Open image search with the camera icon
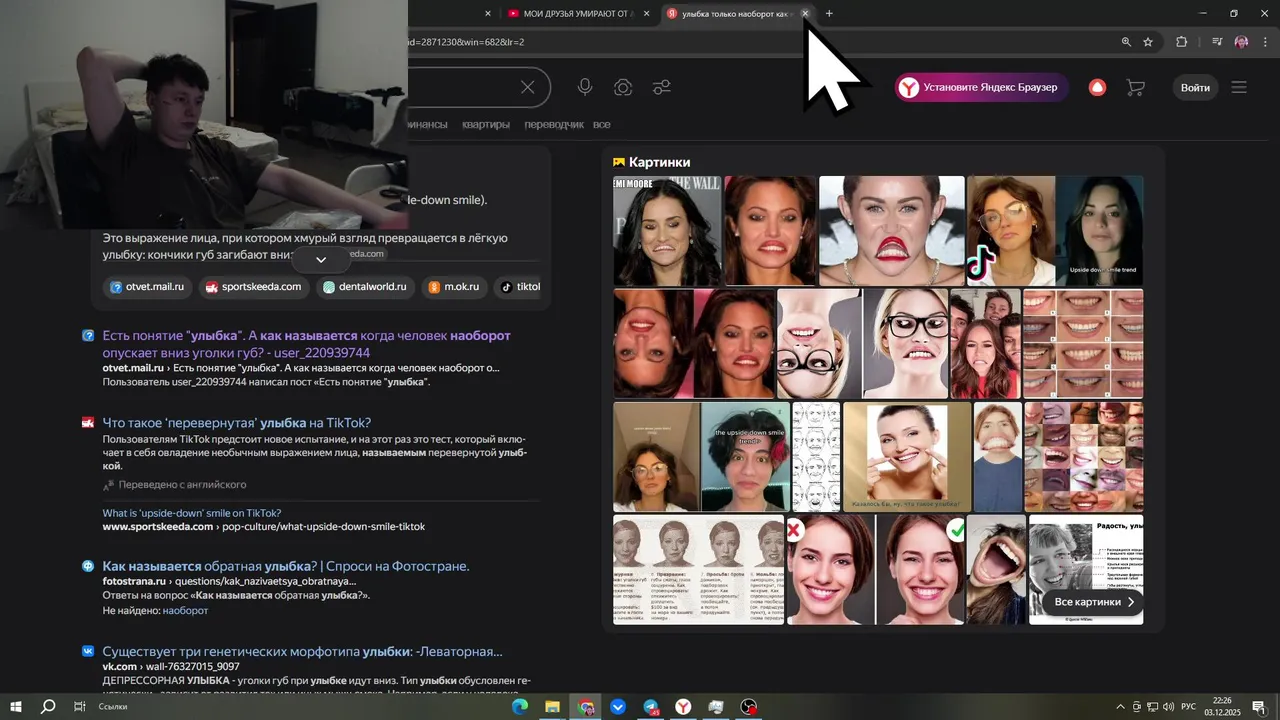Image resolution: width=1280 pixels, height=720 pixels. point(623,87)
